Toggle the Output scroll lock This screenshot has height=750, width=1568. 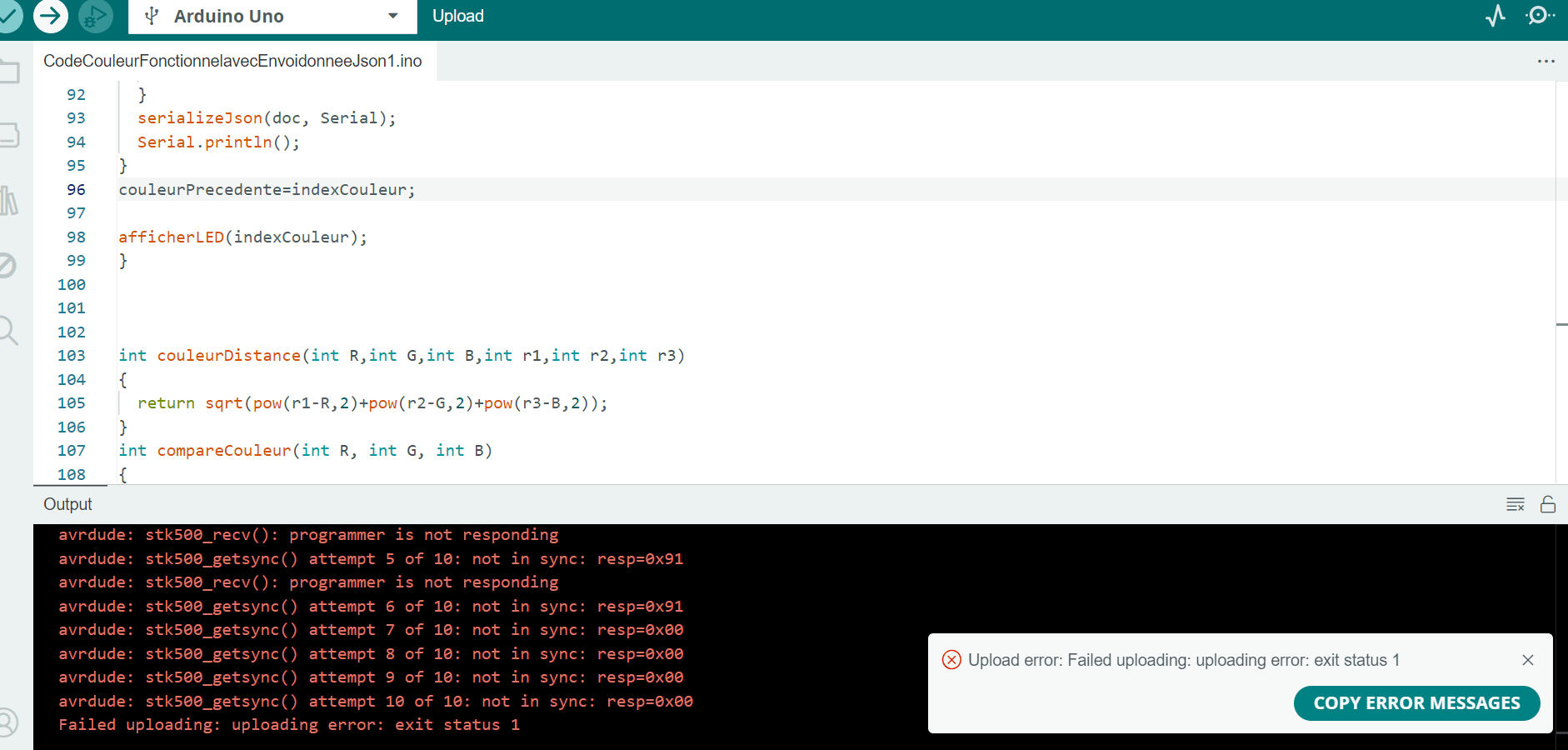pyautogui.click(x=1548, y=504)
